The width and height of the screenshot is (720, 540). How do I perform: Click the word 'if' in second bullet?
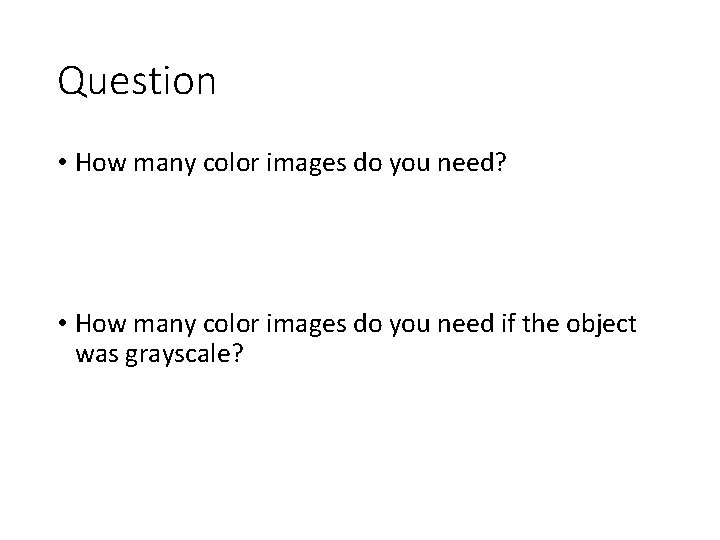click(x=508, y=323)
